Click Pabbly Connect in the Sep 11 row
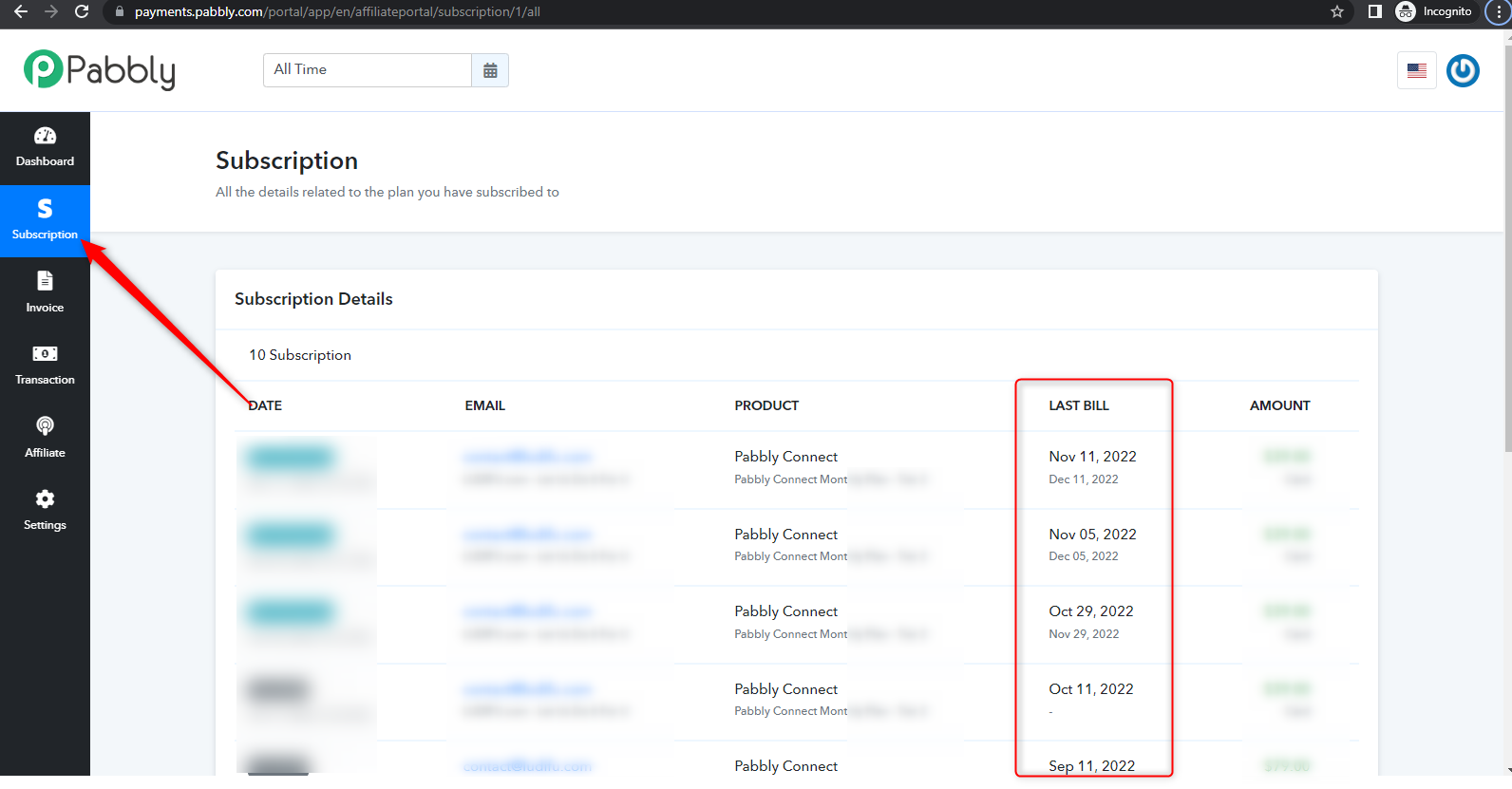 click(786, 766)
